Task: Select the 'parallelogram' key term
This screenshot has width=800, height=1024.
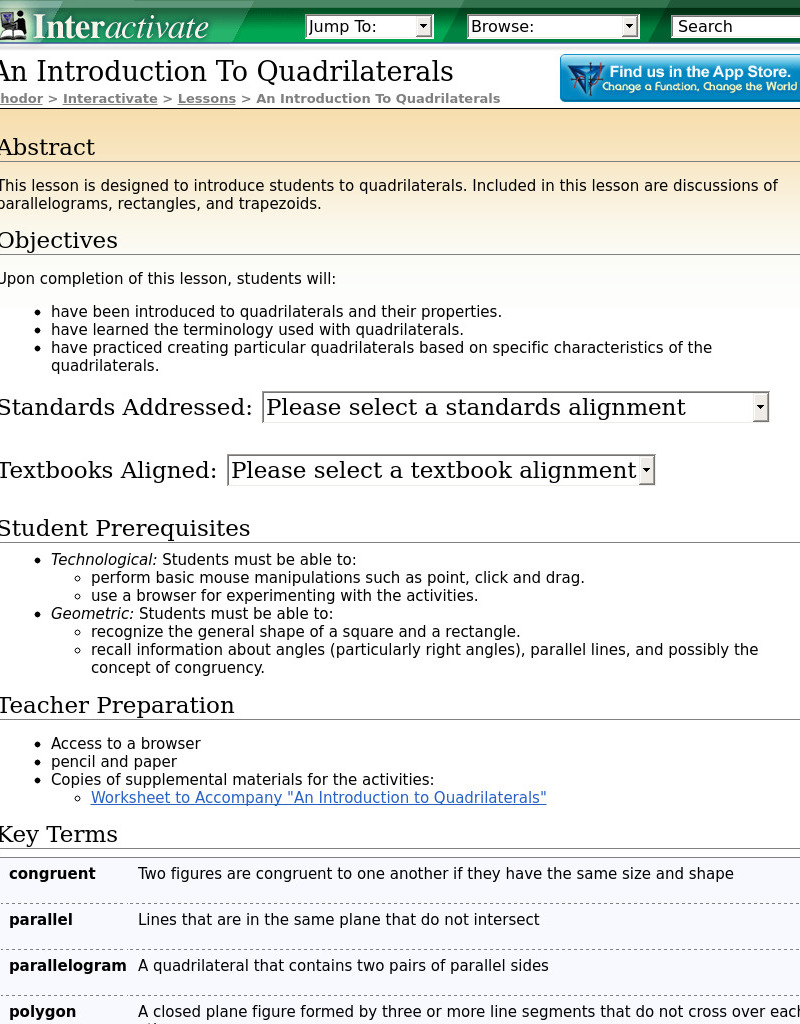Action: click(67, 965)
